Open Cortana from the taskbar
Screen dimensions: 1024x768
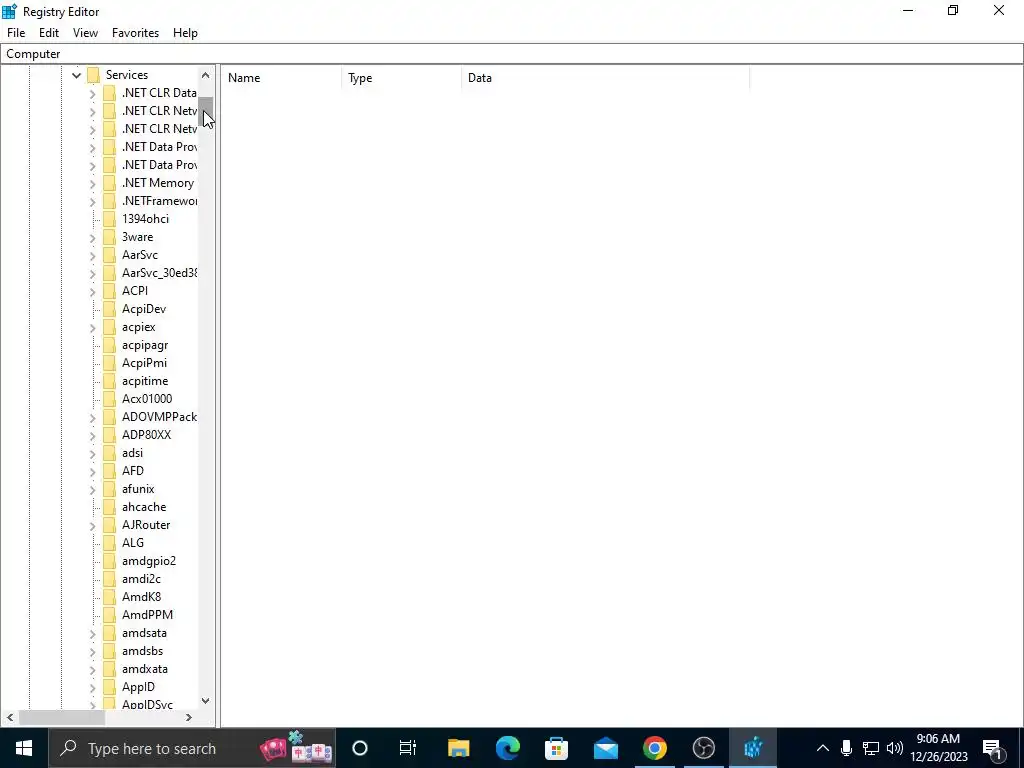[x=360, y=748]
